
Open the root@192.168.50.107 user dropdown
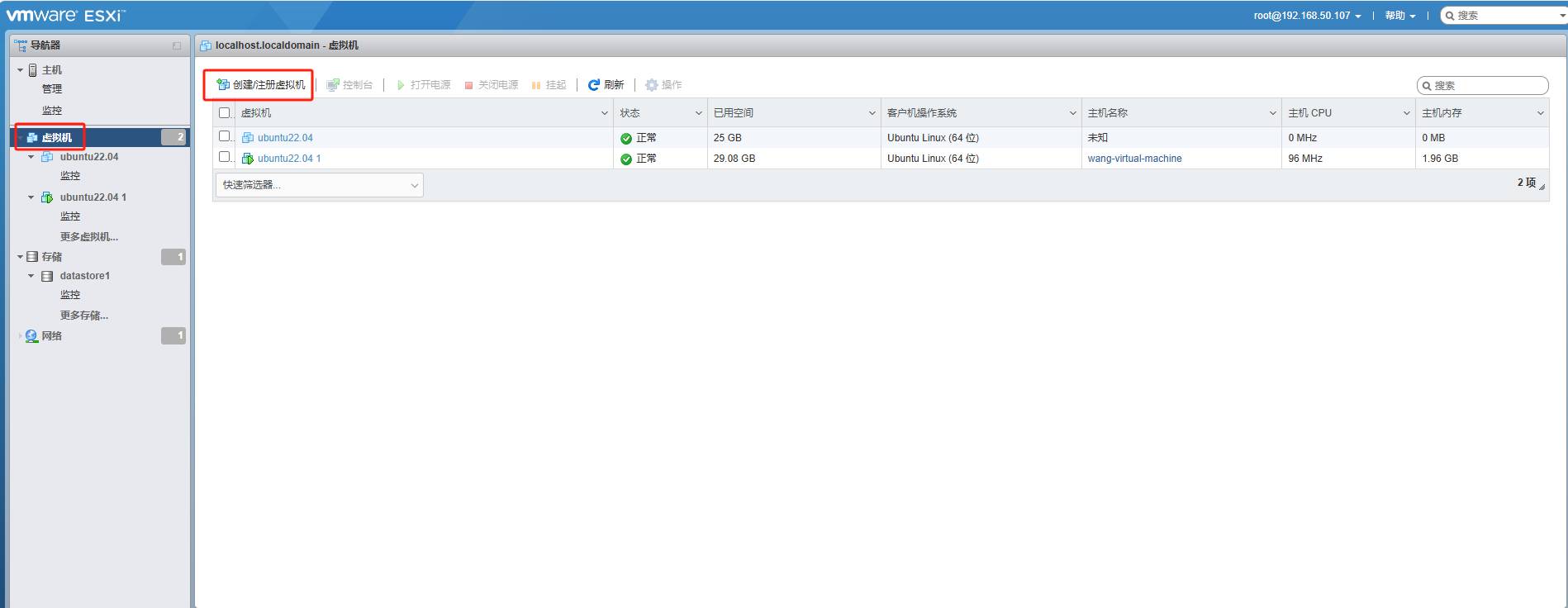pos(1307,16)
